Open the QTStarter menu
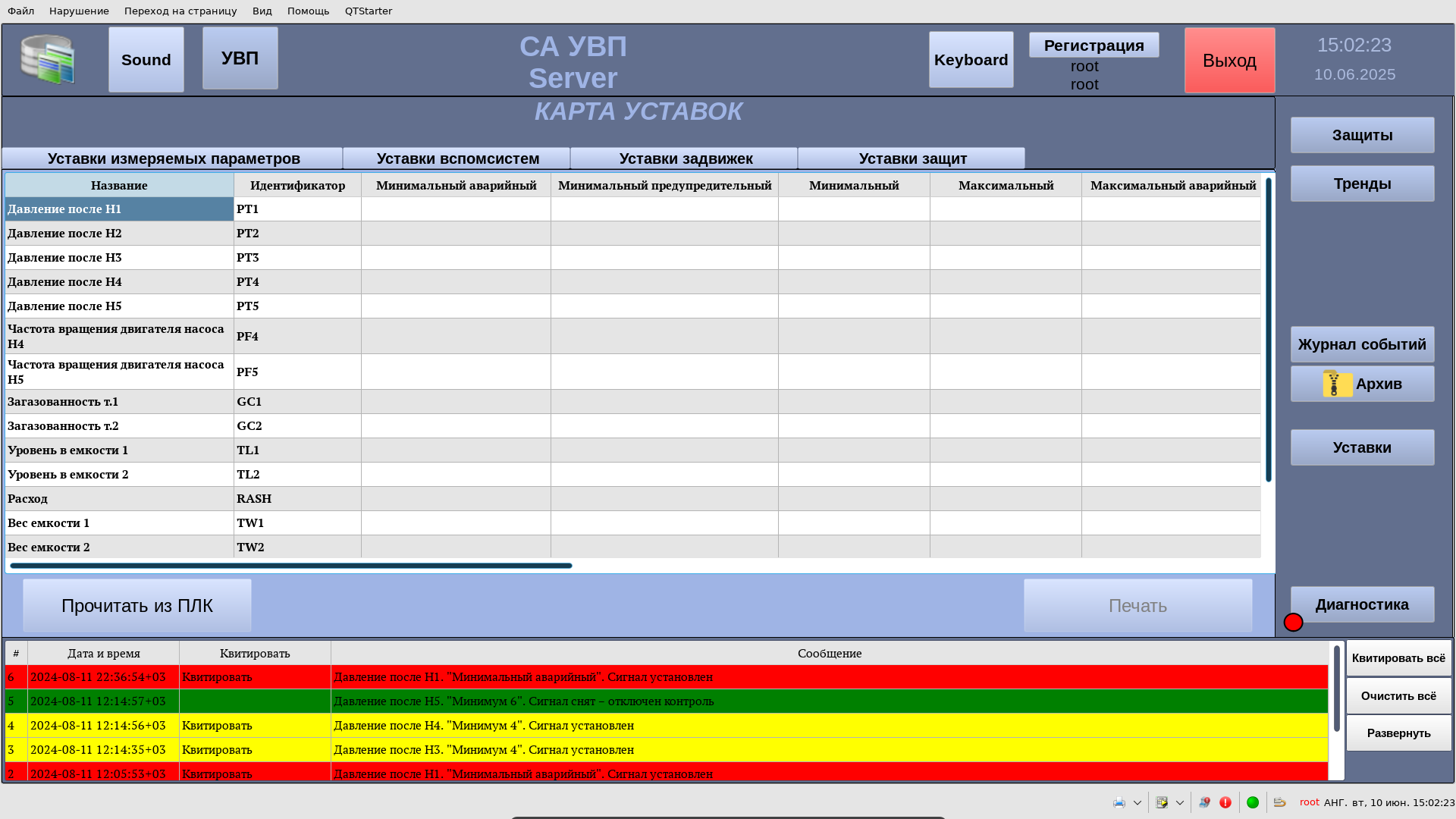Viewport: 1456px width, 819px height. (369, 11)
